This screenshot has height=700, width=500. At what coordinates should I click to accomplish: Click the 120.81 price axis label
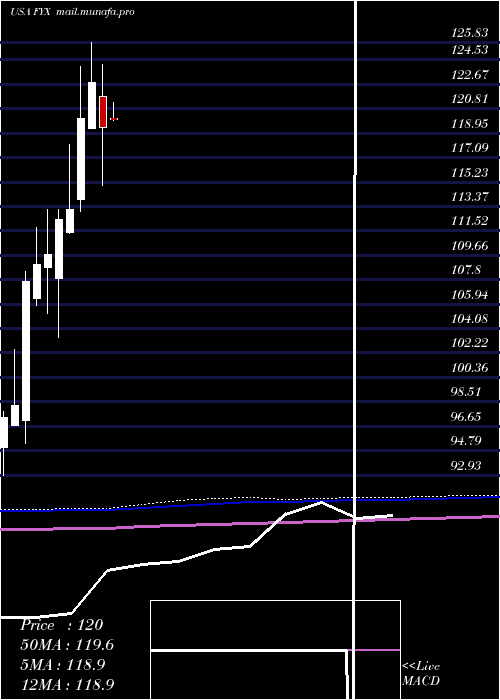(469, 99)
